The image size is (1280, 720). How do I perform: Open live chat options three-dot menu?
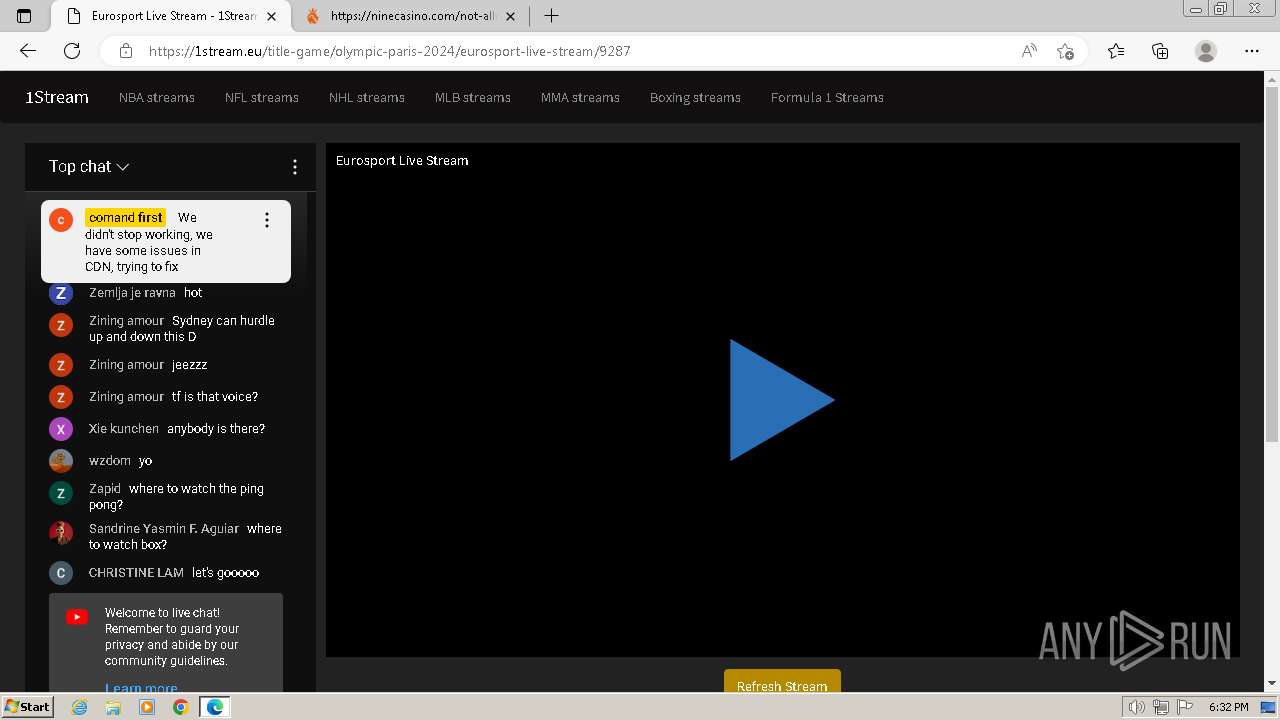pyautogui.click(x=294, y=167)
